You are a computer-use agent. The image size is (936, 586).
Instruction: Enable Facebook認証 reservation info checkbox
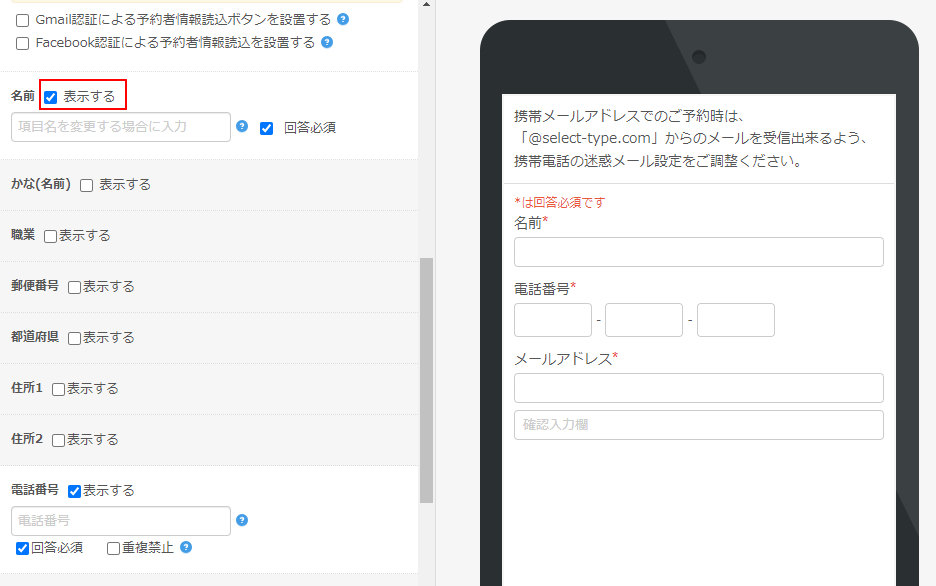pyautogui.click(x=23, y=43)
